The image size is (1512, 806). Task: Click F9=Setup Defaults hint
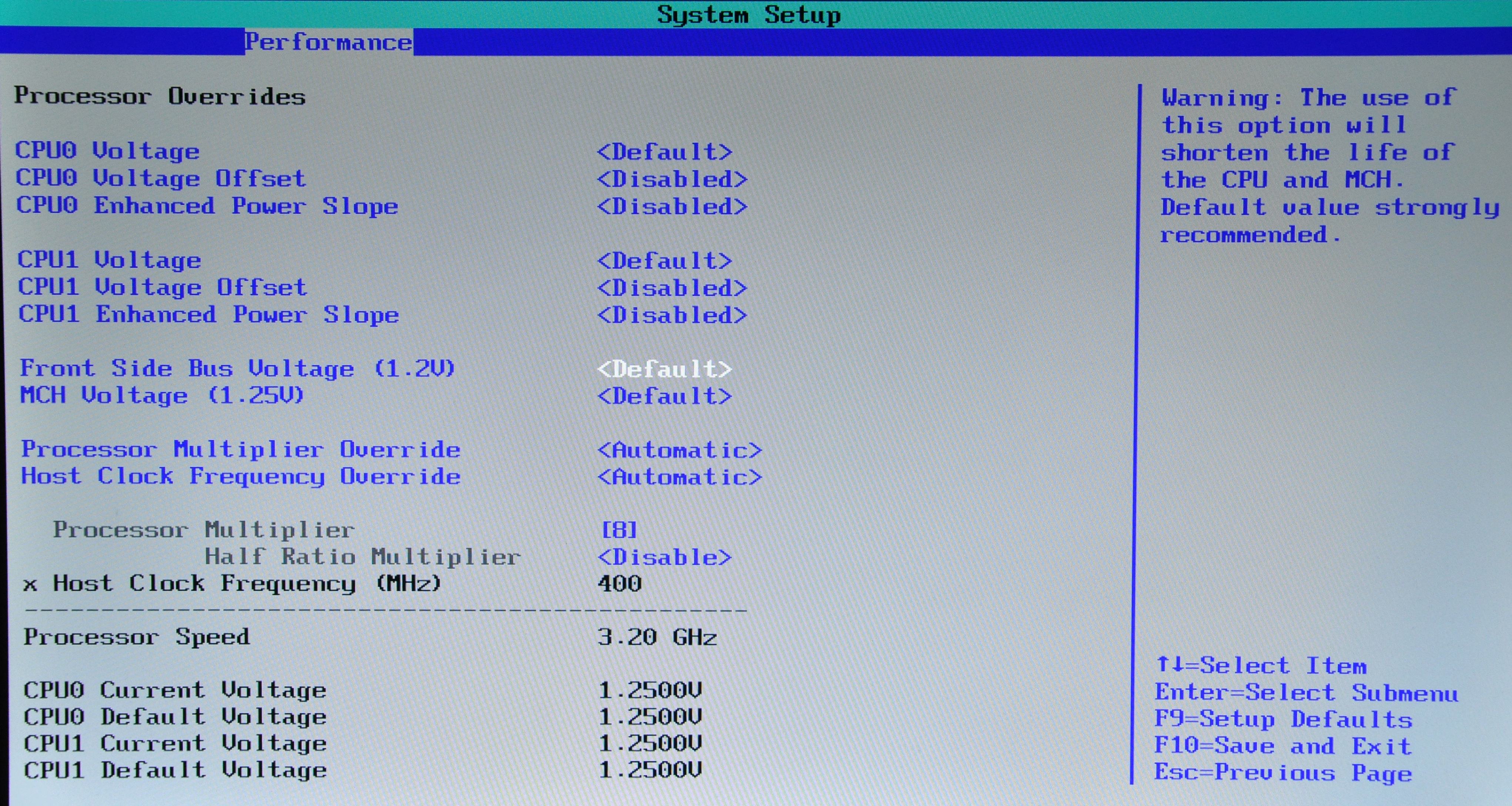point(1282,719)
